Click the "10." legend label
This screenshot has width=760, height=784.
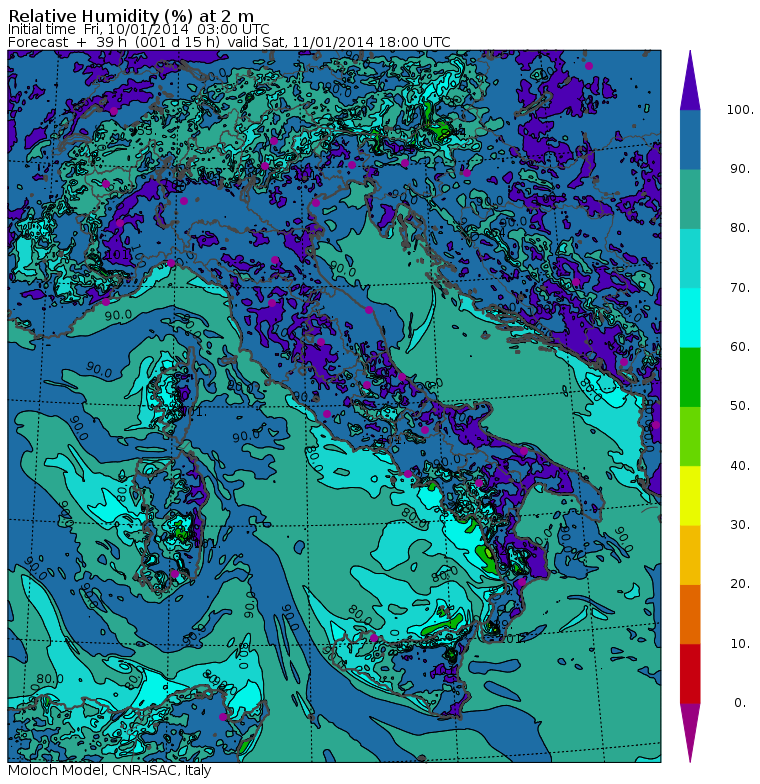(x=740, y=644)
